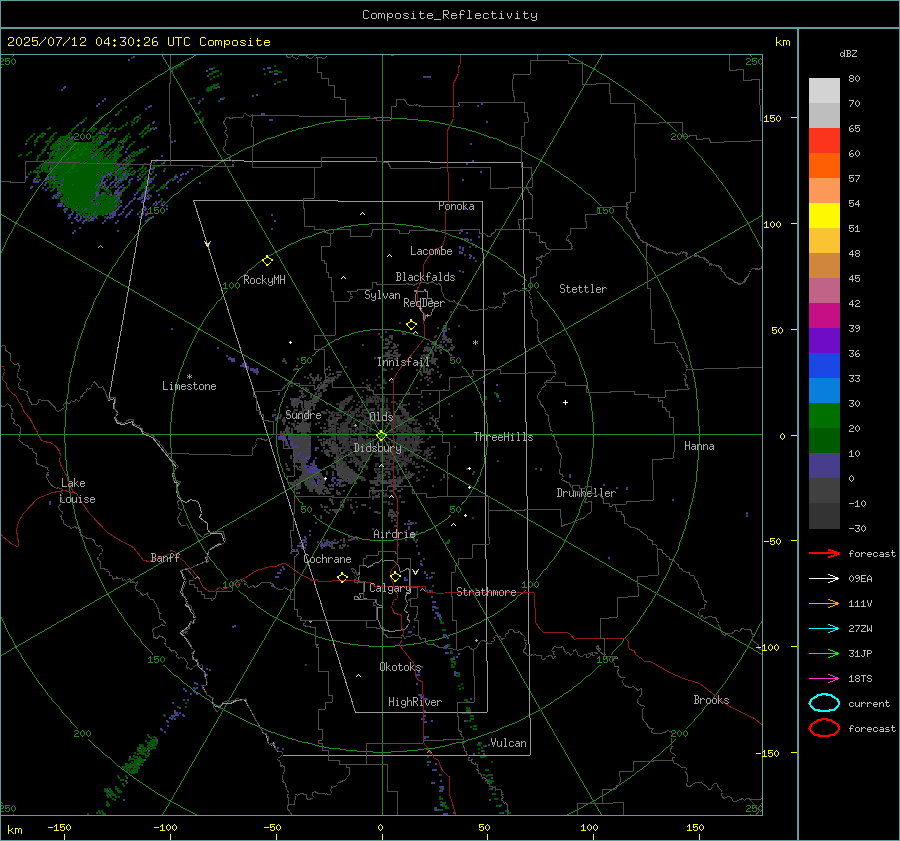Click yellow diamond marker above Calgary label
Viewport: 900px width, 841px height.
[x=395, y=576]
